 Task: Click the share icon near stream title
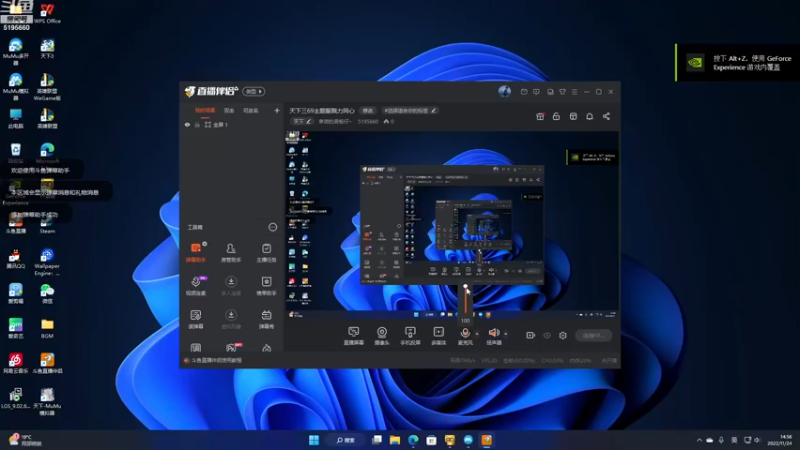[606, 116]
